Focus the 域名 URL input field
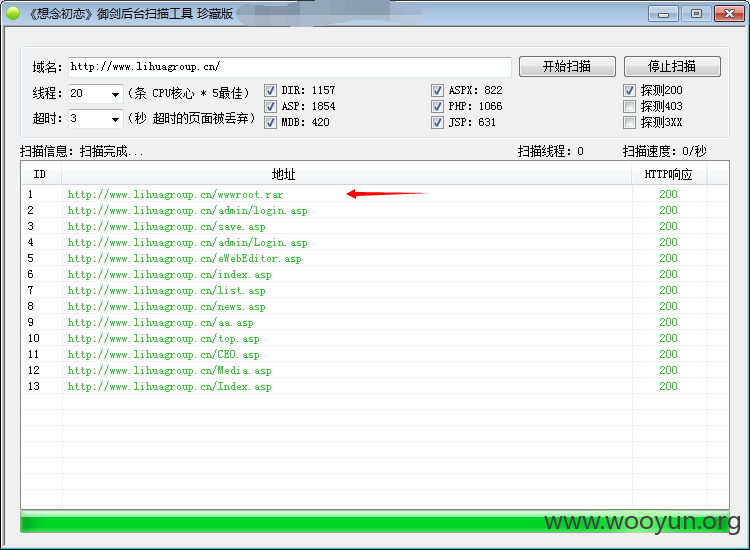 point(289,67)
